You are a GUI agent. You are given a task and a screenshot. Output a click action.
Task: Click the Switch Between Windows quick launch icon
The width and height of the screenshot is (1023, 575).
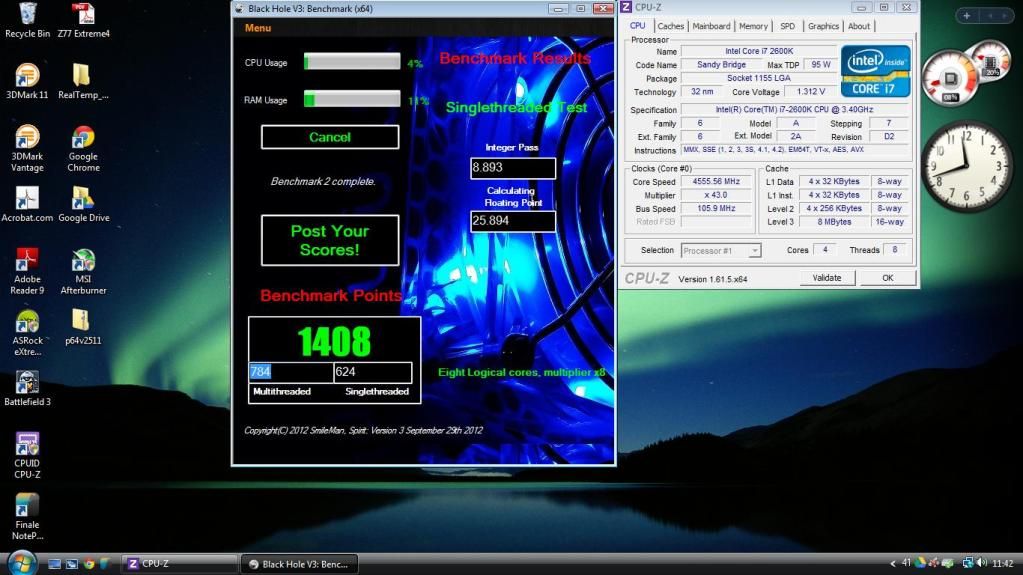(72, 563)
